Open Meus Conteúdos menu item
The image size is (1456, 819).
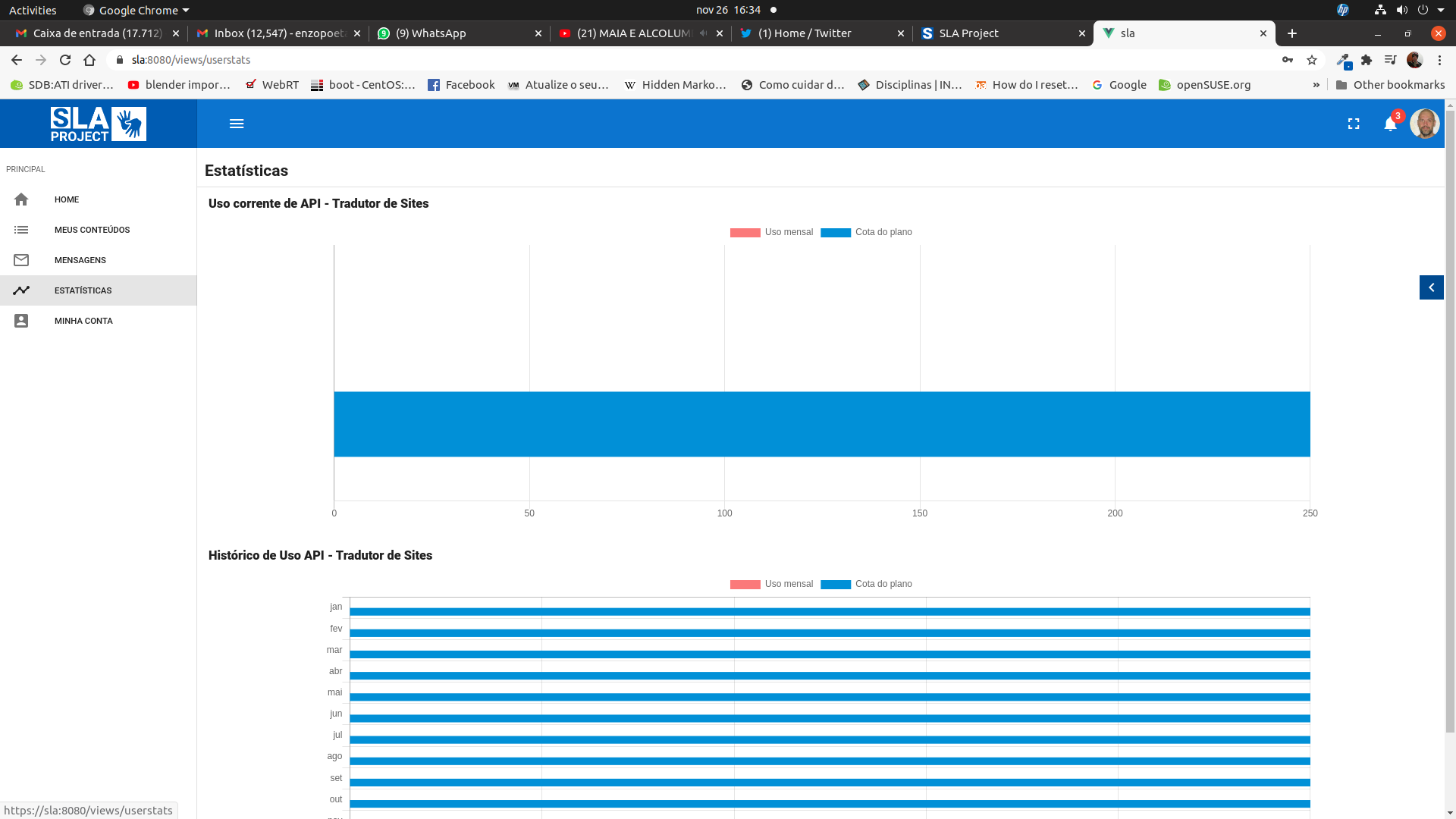[x=92, y=230]
